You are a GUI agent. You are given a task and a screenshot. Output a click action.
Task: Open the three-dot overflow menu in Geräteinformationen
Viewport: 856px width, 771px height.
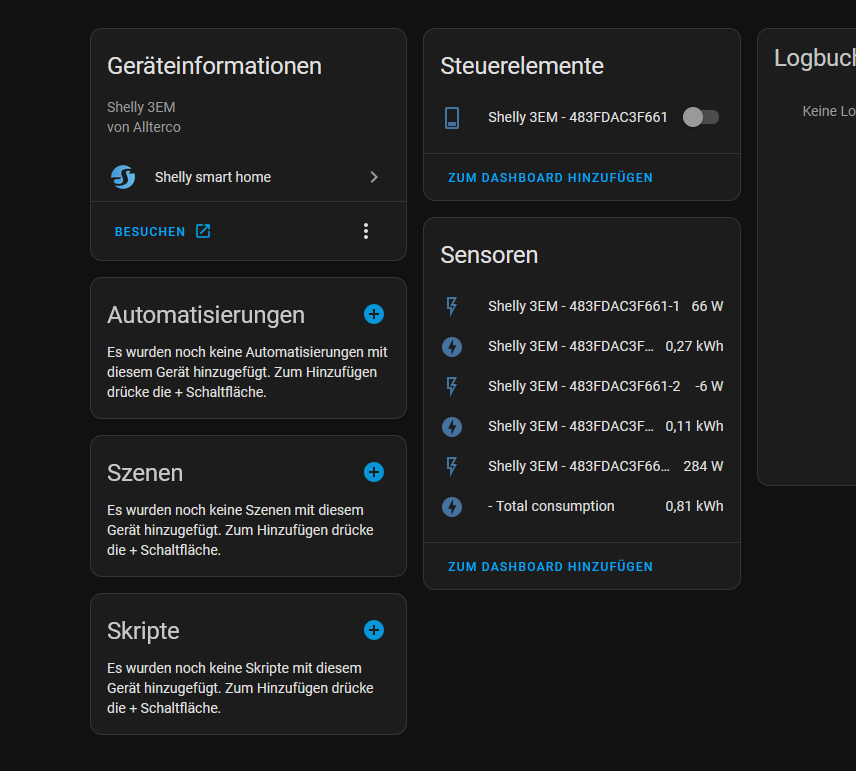tap(366, 231)
